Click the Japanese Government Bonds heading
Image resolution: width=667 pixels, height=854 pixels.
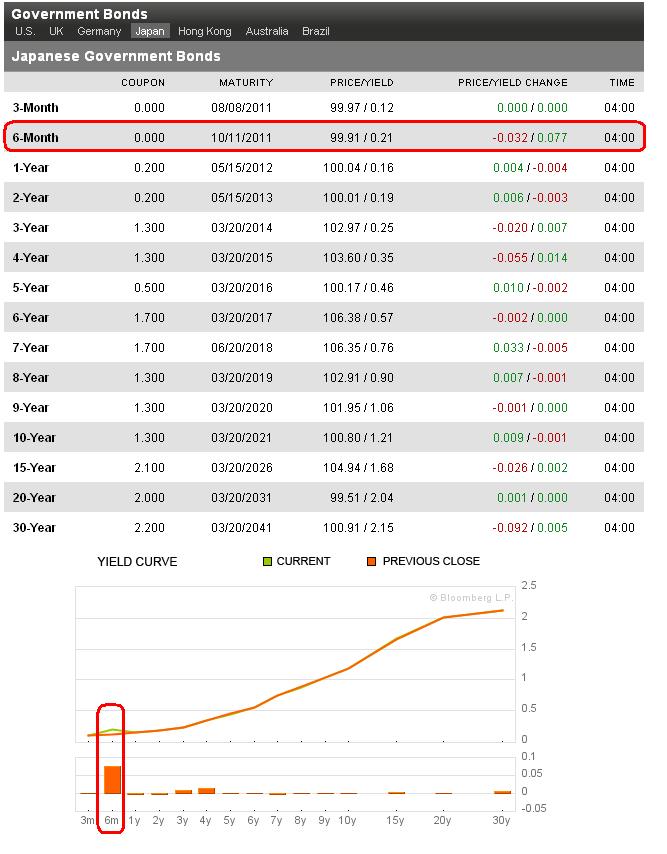[x=116, y=56]
